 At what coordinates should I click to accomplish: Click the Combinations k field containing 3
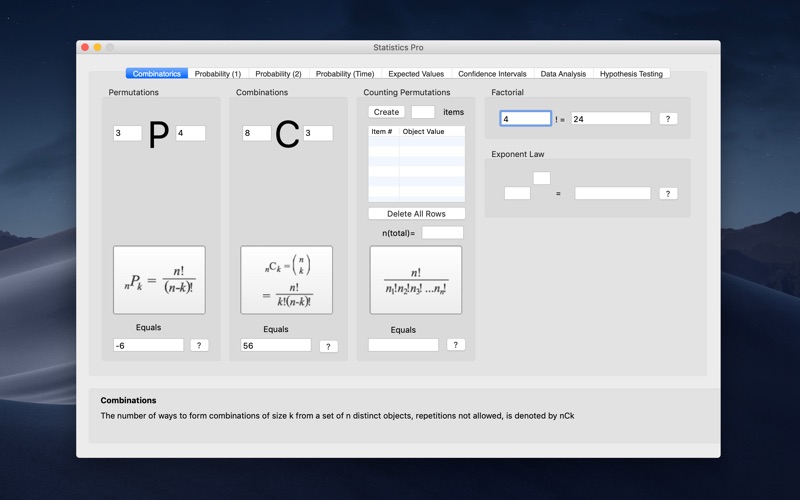318,133
